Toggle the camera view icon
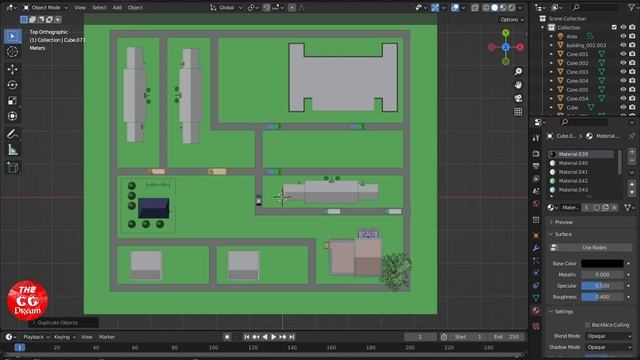Viewport: 640px width, 360px height. point(518,98)
